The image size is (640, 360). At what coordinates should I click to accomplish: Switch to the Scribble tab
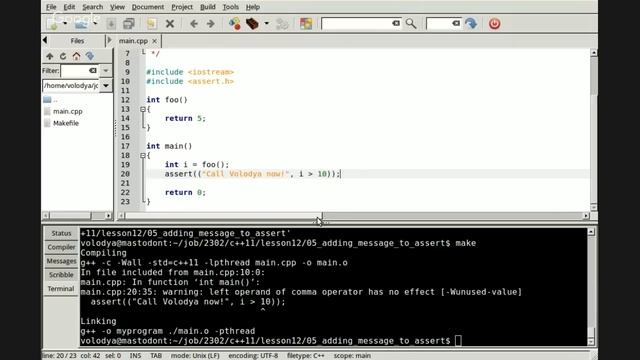(61, 275)
